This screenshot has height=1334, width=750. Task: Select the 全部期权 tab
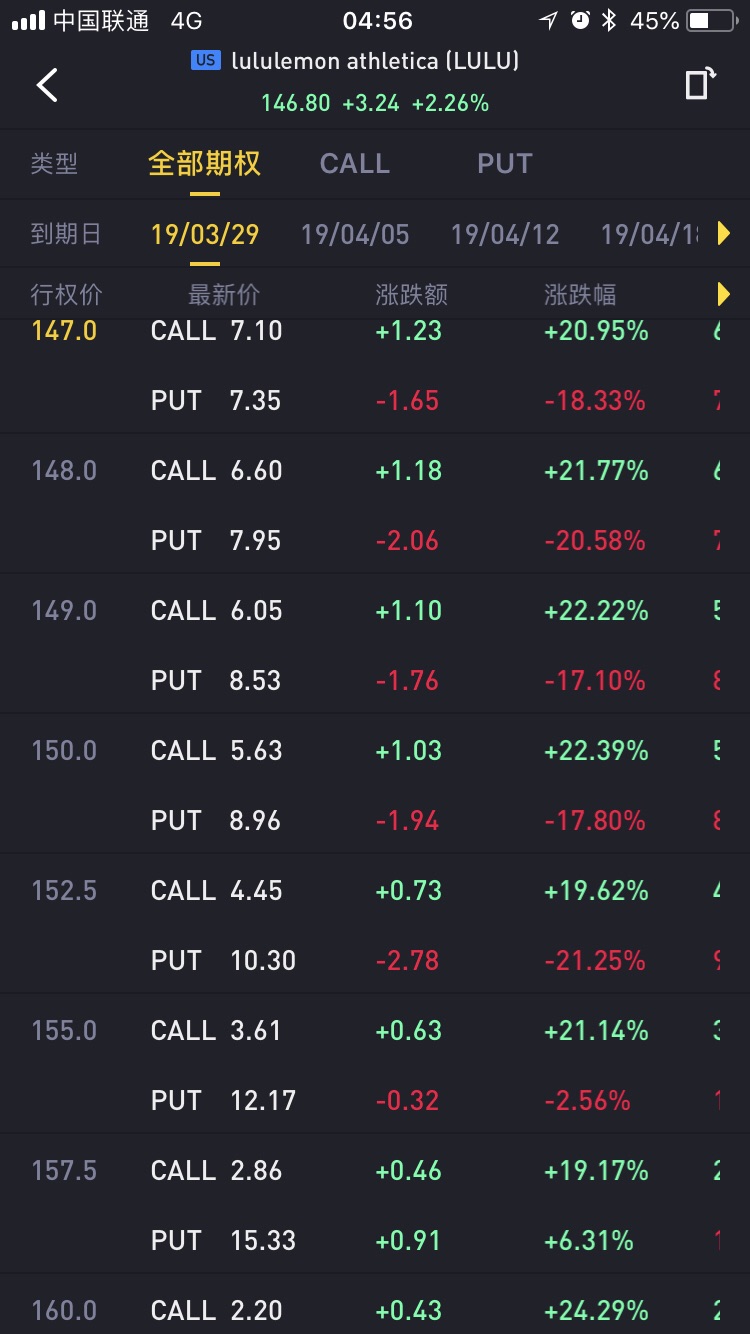[204, 164]
